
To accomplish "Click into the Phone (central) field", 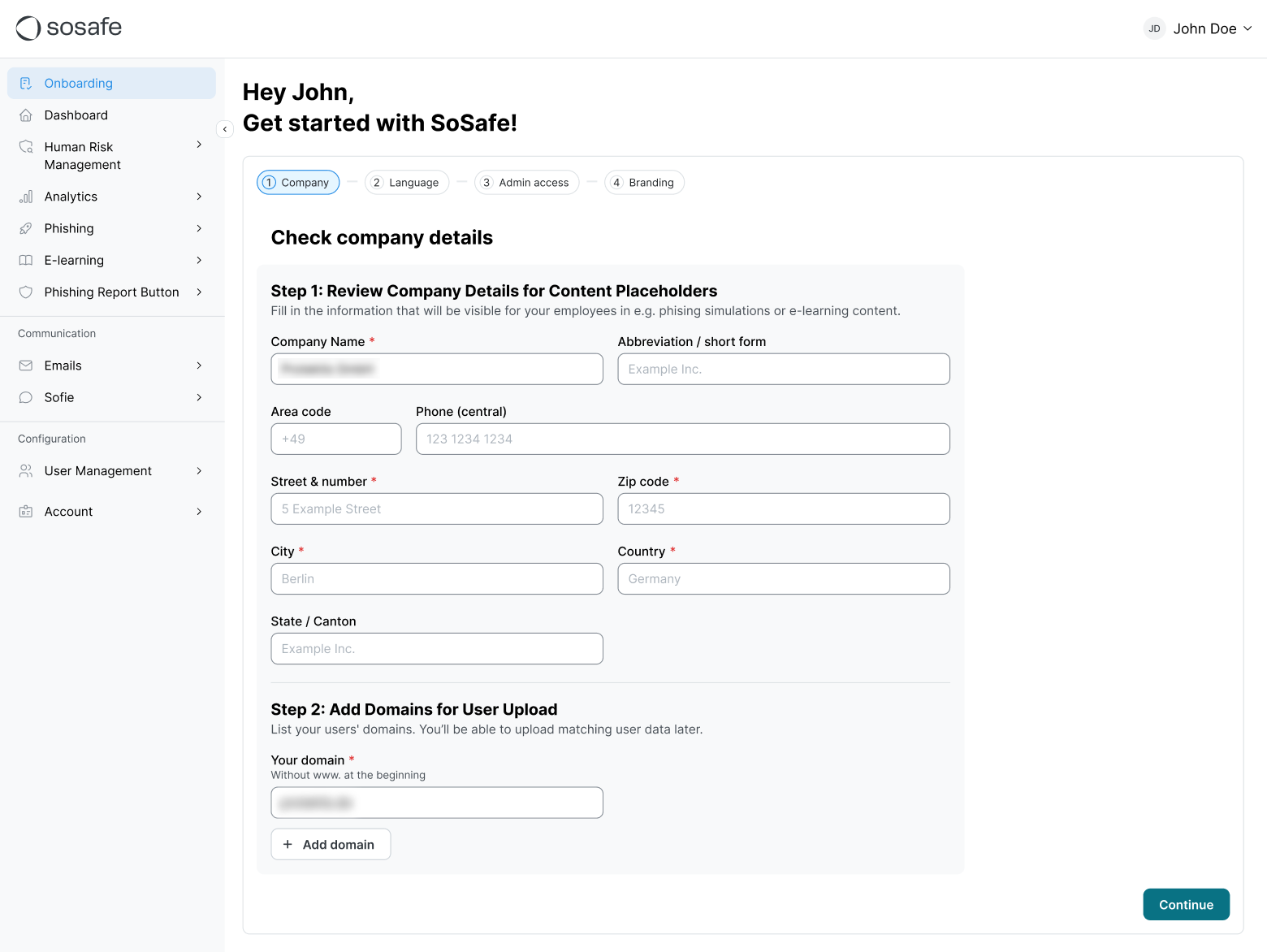I will pyautogui.click(x=682, y=439).
